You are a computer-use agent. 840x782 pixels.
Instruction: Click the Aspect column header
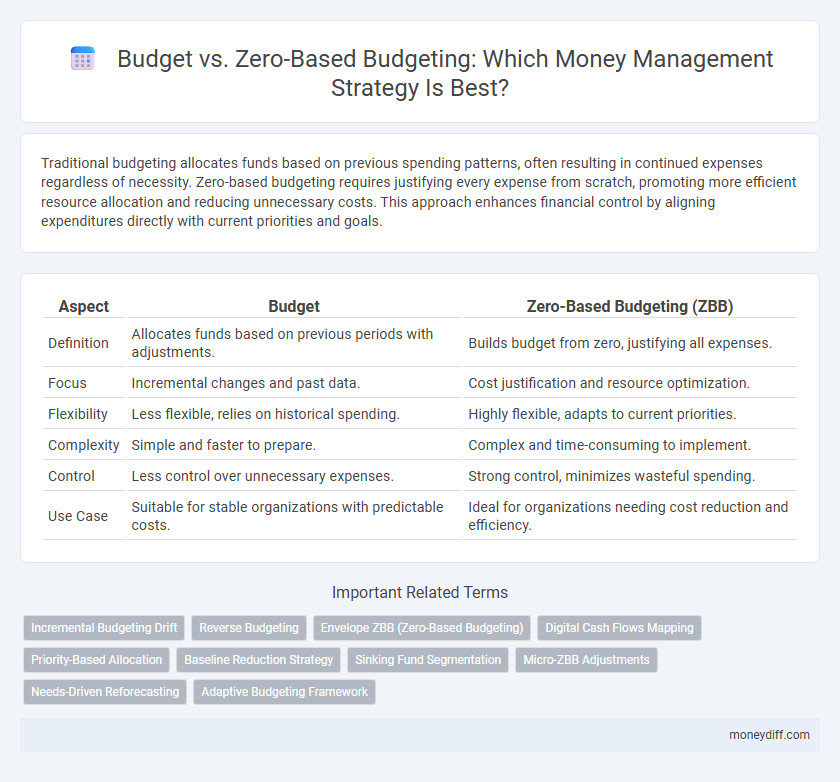(84, 307)
